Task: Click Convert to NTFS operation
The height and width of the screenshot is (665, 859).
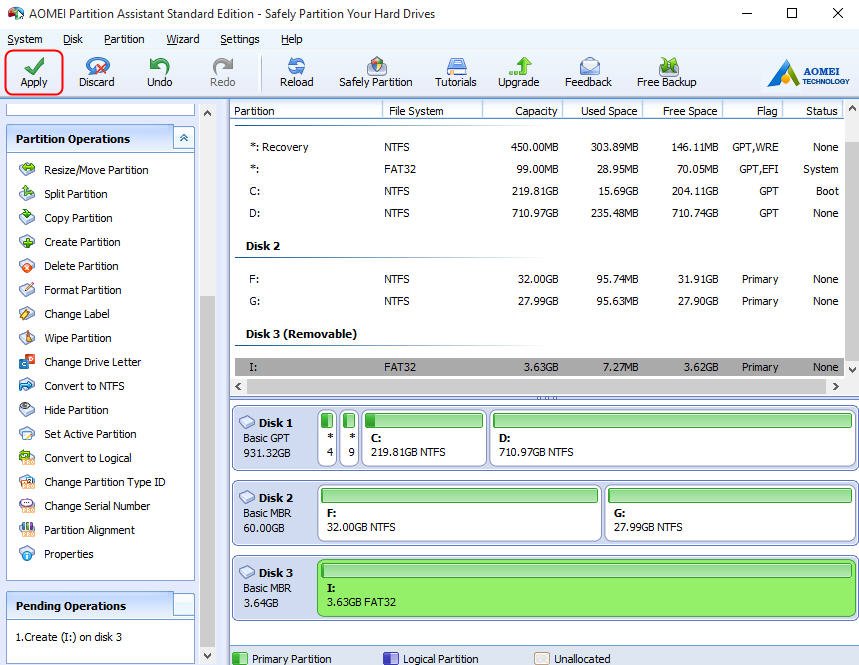Action: coord(84,386)
